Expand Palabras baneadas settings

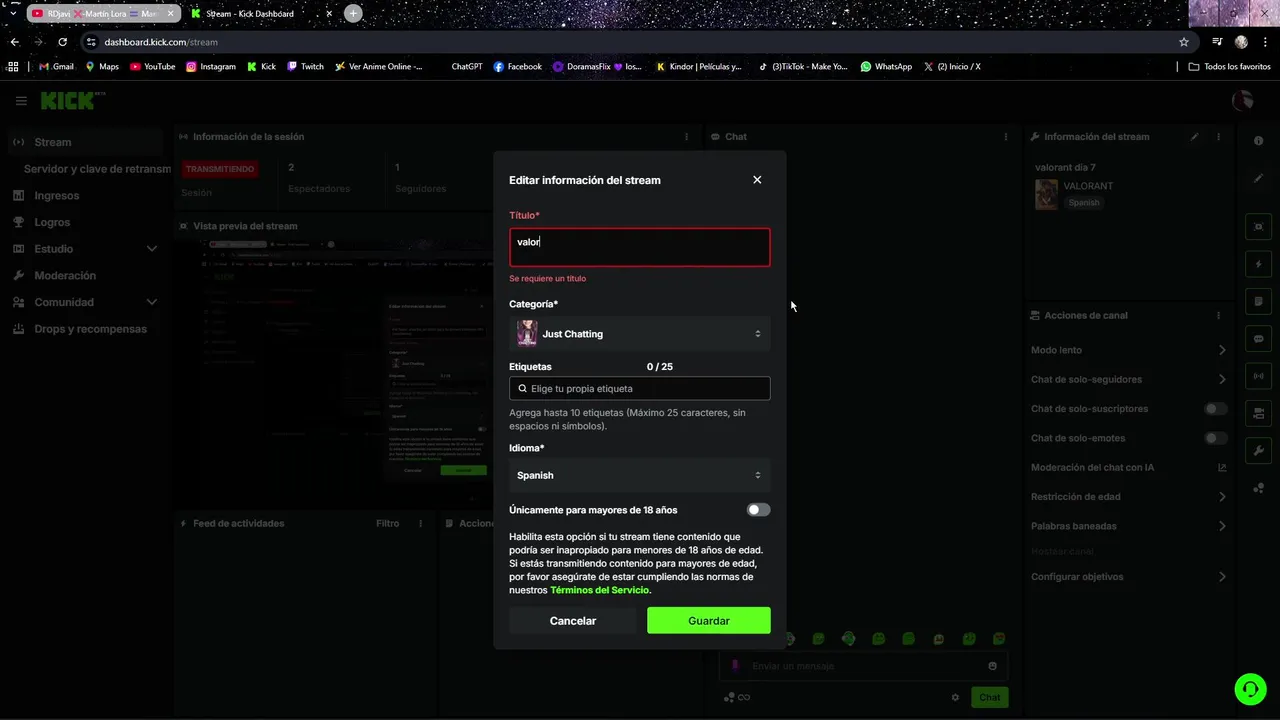[x=1222, y=526]
